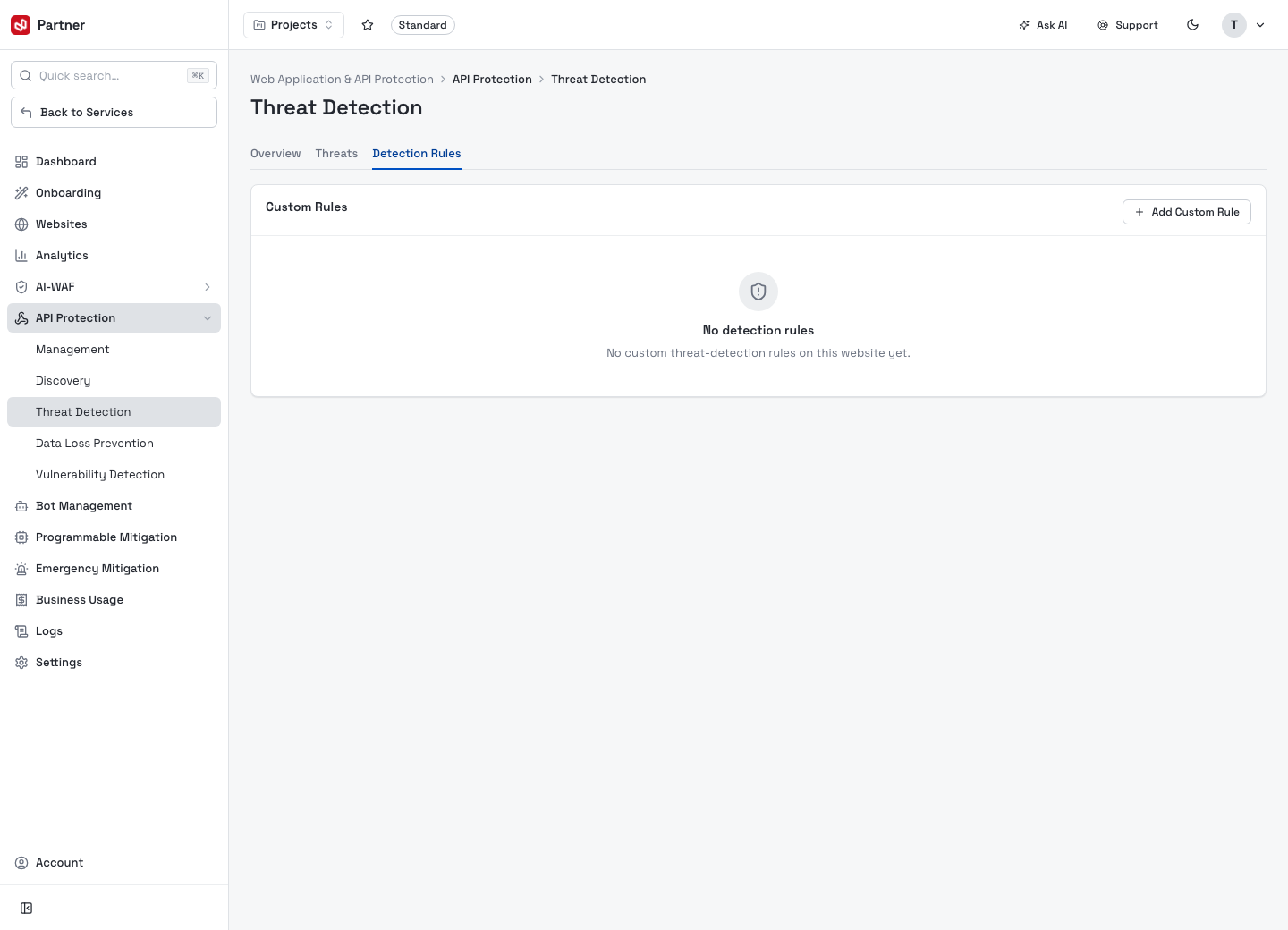The image size is (1288, 930).
Task: Click Web Application & API Protection breadcrumb
Action: (x=342, y=80)
